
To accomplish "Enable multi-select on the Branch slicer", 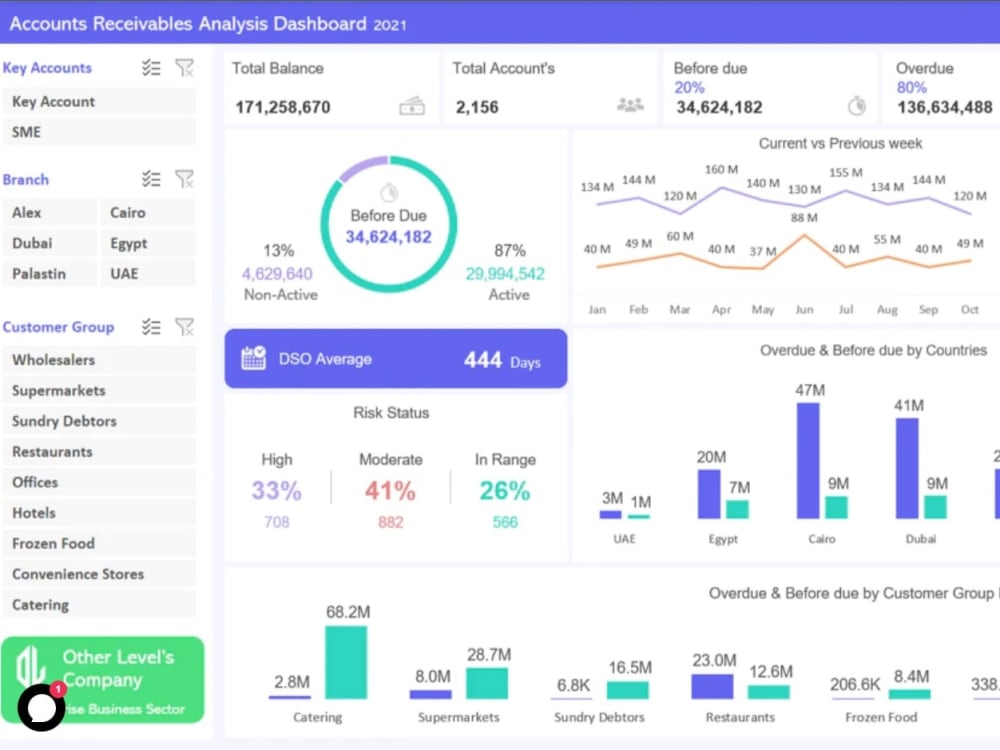I will [152, 180].
